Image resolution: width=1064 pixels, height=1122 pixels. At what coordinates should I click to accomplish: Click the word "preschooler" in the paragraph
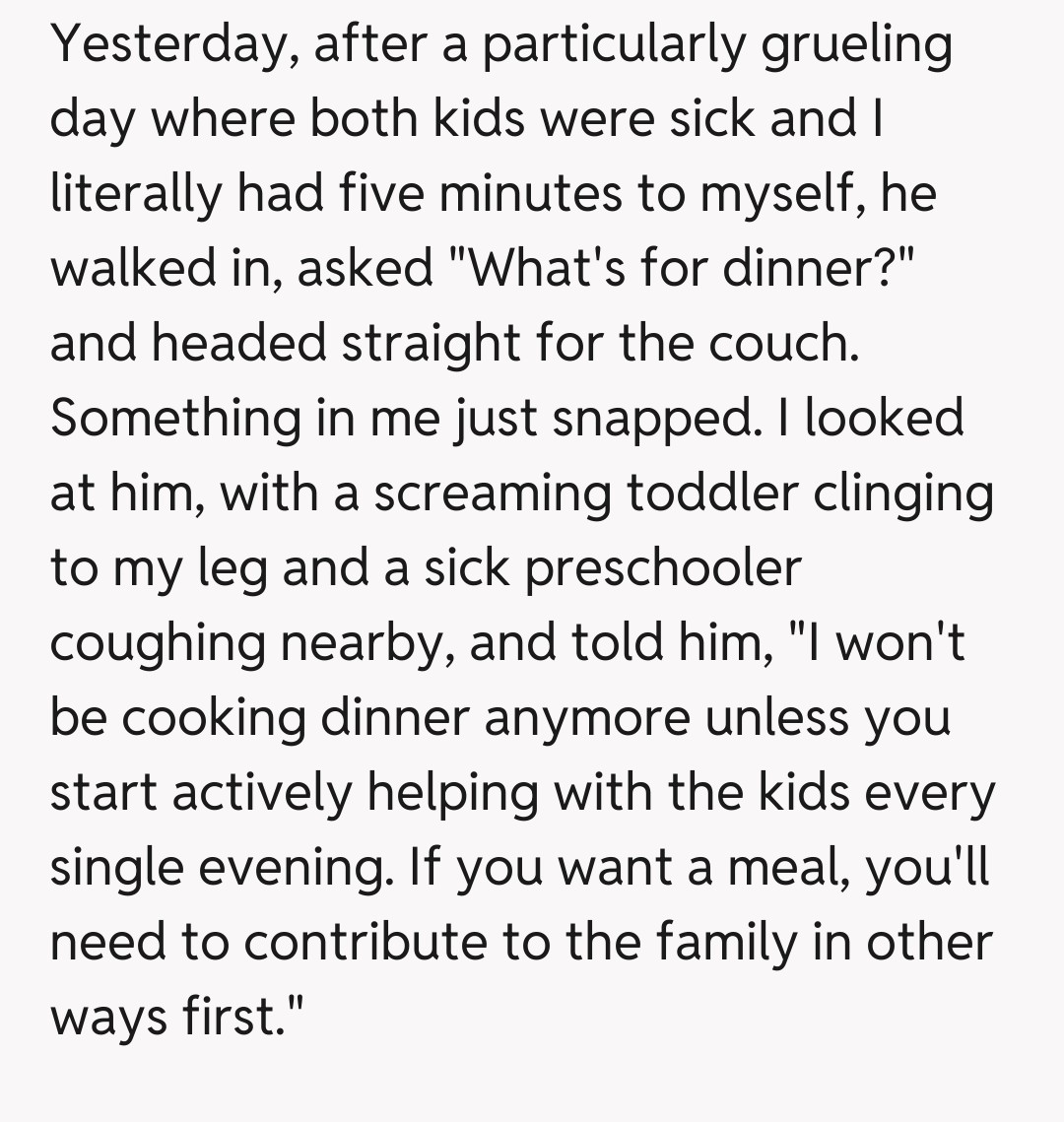[x=663, y=568]
